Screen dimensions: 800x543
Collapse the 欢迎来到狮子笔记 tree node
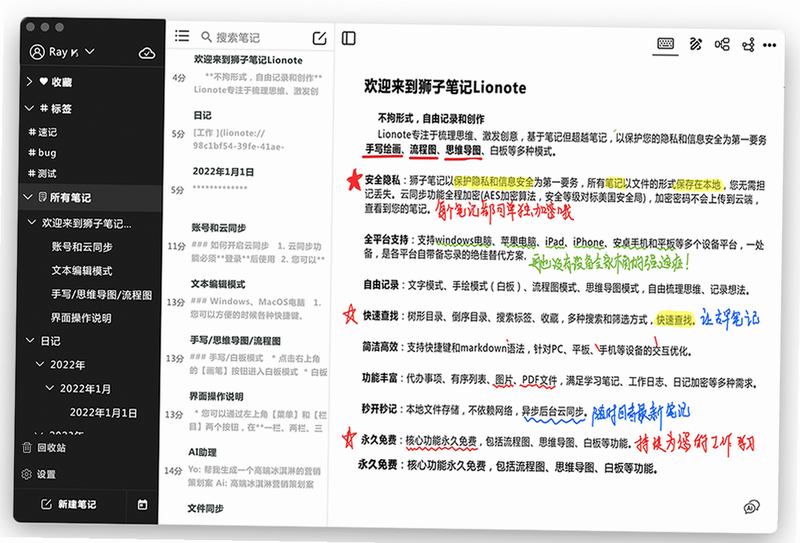click(32, 222)
